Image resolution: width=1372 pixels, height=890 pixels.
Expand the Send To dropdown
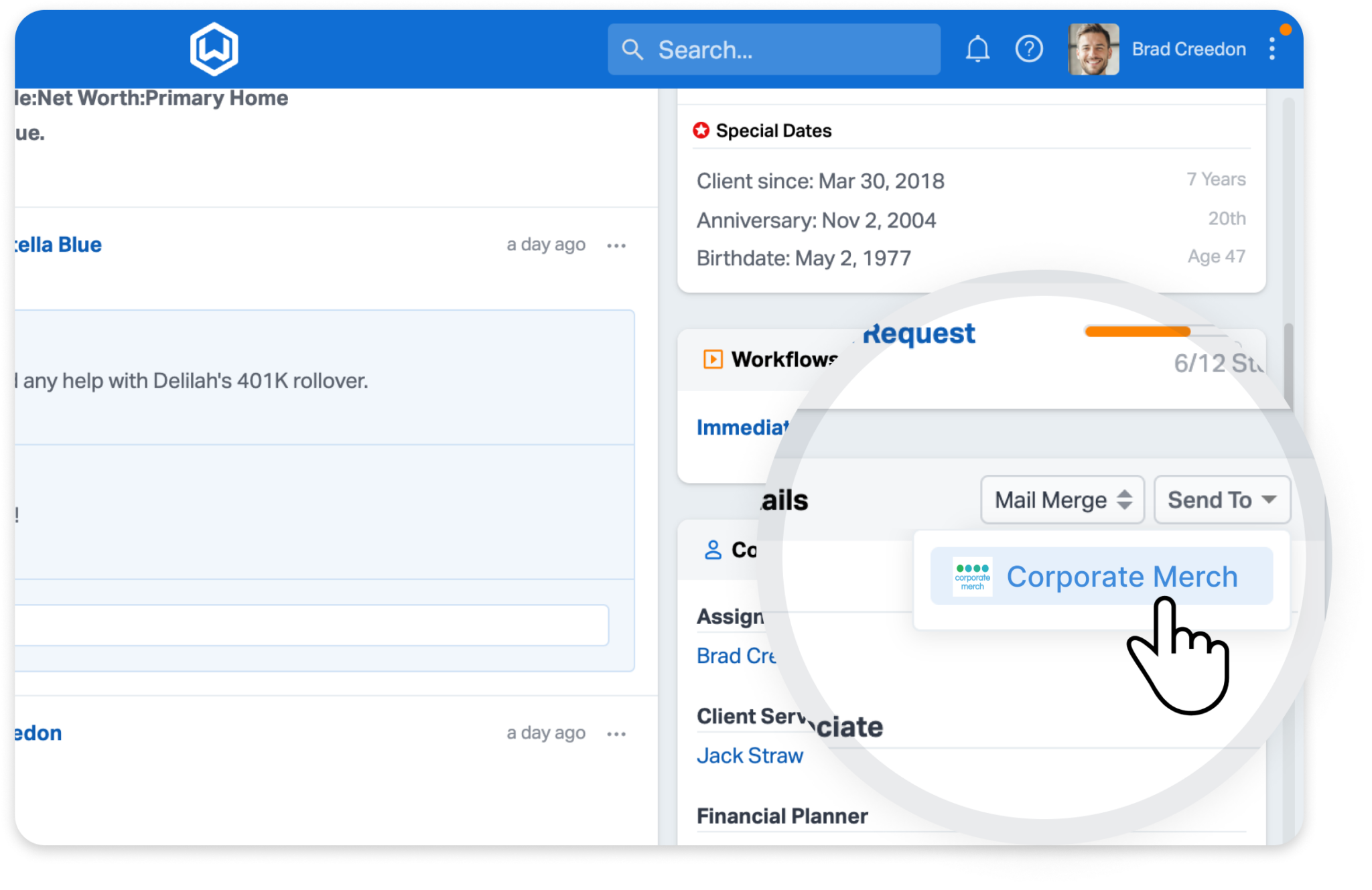[x=1221, y=499]
